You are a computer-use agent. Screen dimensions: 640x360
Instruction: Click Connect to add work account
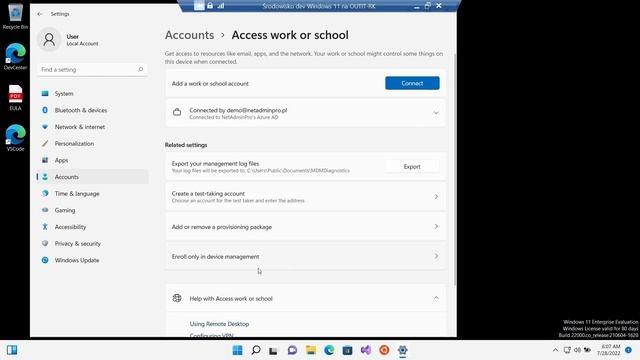pyautogui.click(x=412, y=83)
